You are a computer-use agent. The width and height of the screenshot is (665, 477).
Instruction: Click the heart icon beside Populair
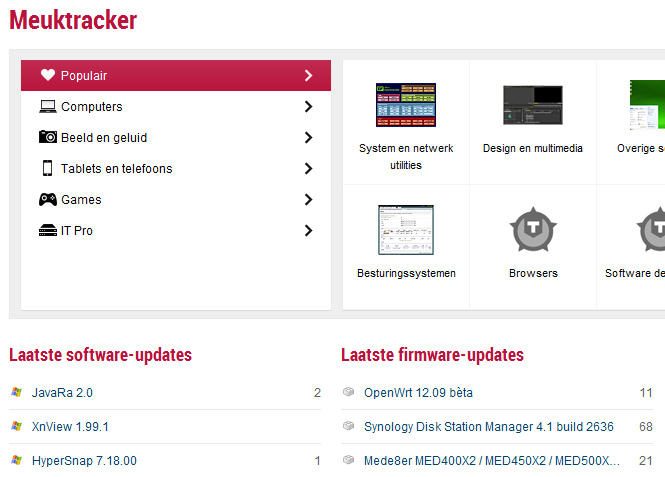(x=48, y=75)
